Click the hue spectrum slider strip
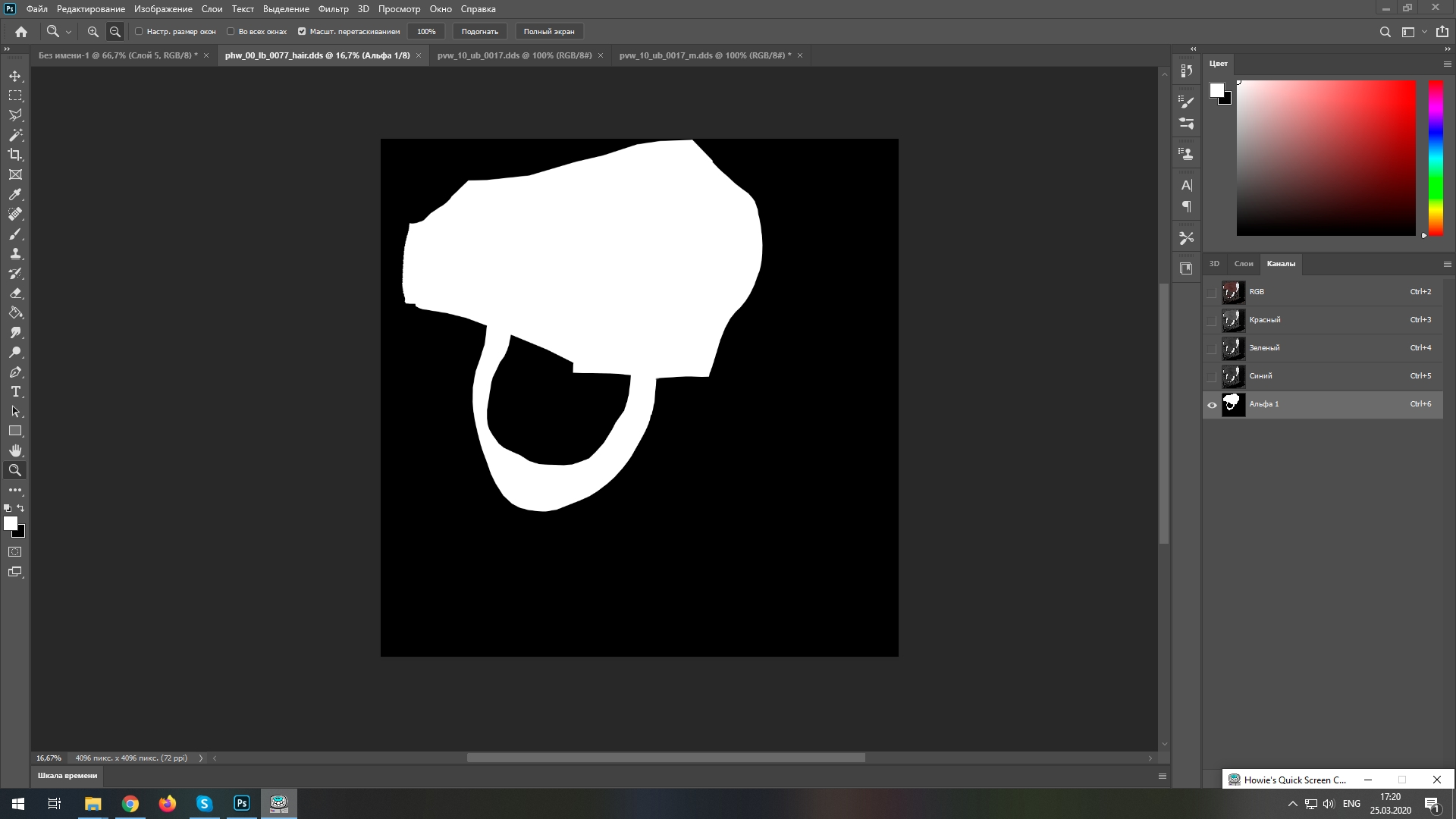The width and height of the screenshot is (1456, 819). 1436,158
